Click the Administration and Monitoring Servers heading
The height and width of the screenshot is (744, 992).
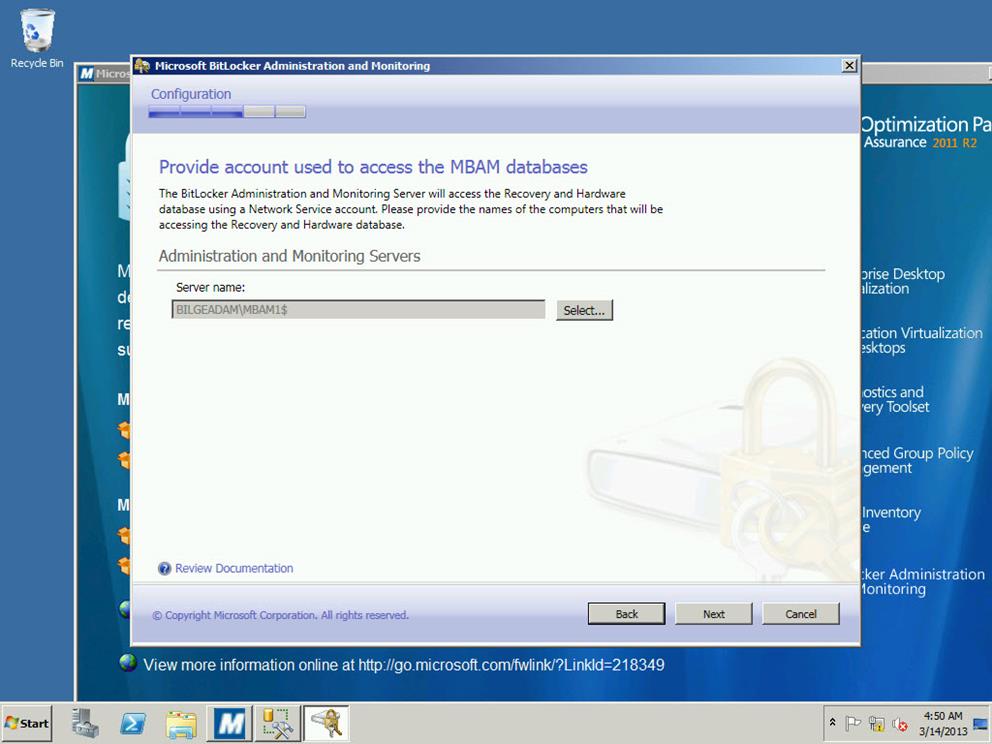(x=289, y=256)
